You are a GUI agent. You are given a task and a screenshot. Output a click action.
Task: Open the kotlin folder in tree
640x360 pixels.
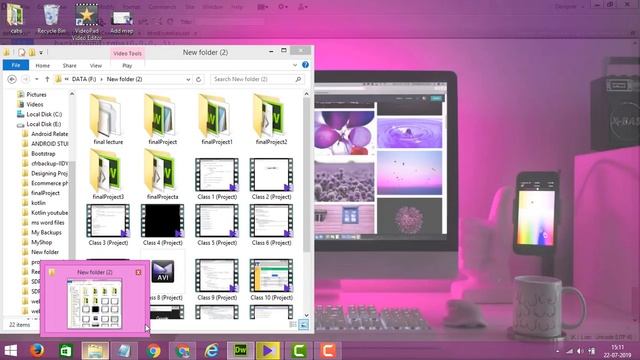(x=38, y=202)
